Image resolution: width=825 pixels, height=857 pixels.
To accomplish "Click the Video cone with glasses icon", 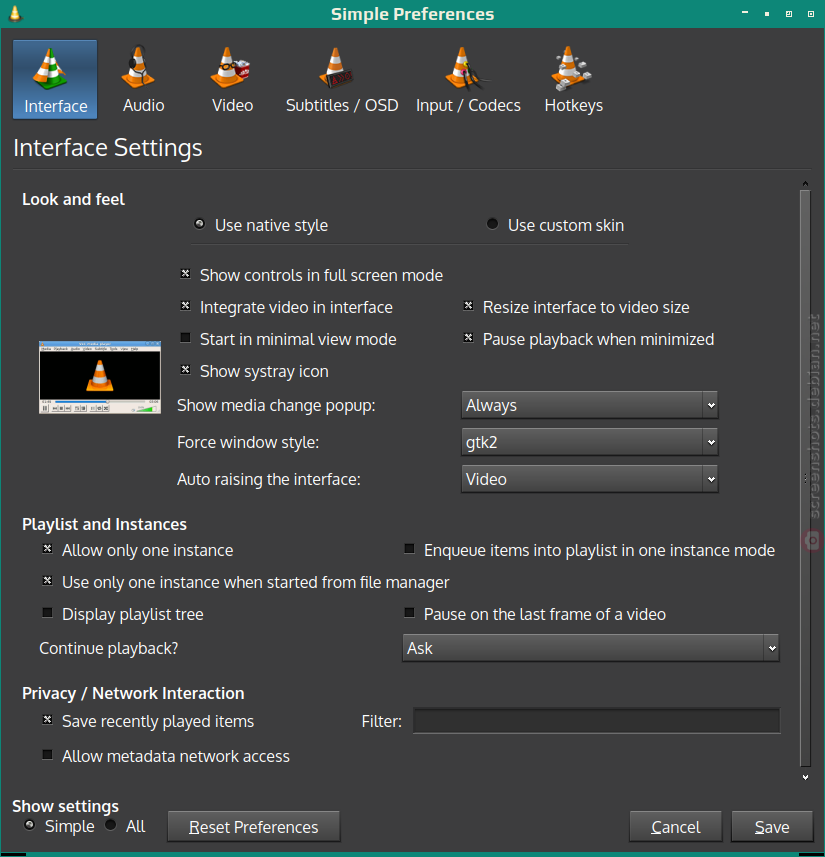I will pyautogui.click(x=230, y=68).
